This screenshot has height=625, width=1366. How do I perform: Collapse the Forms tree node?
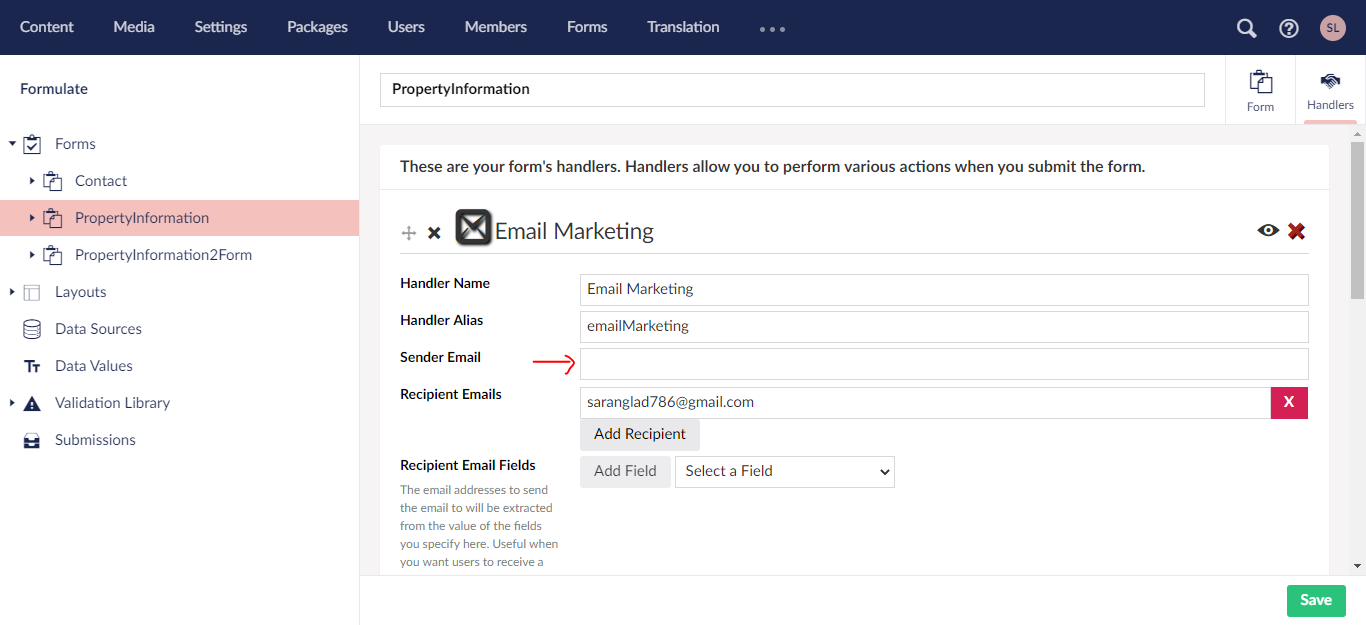12,144
